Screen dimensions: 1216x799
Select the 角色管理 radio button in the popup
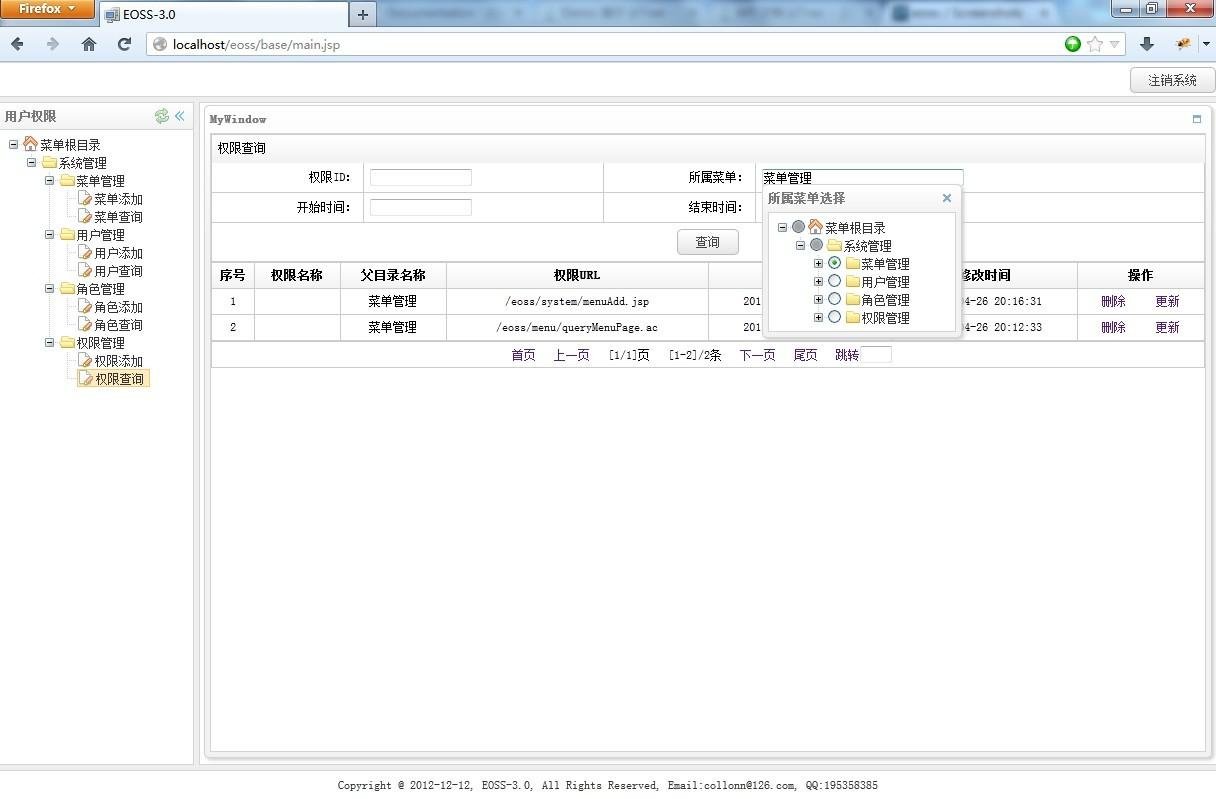[x=835, y=299]
